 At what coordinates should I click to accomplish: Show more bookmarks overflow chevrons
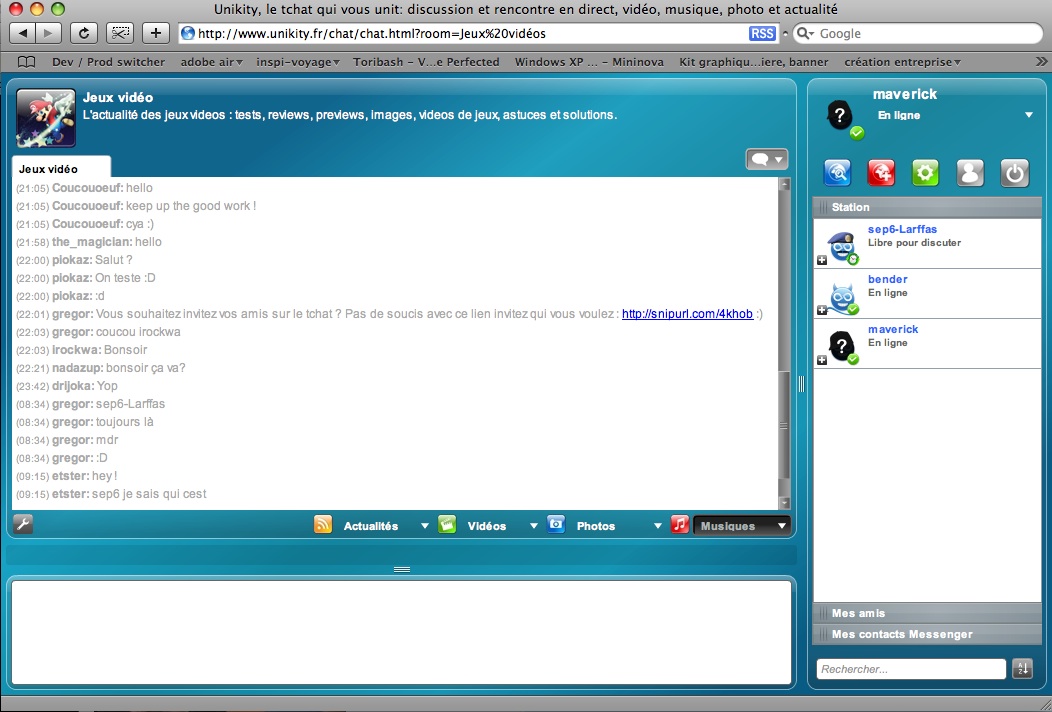pos(1041,62)
